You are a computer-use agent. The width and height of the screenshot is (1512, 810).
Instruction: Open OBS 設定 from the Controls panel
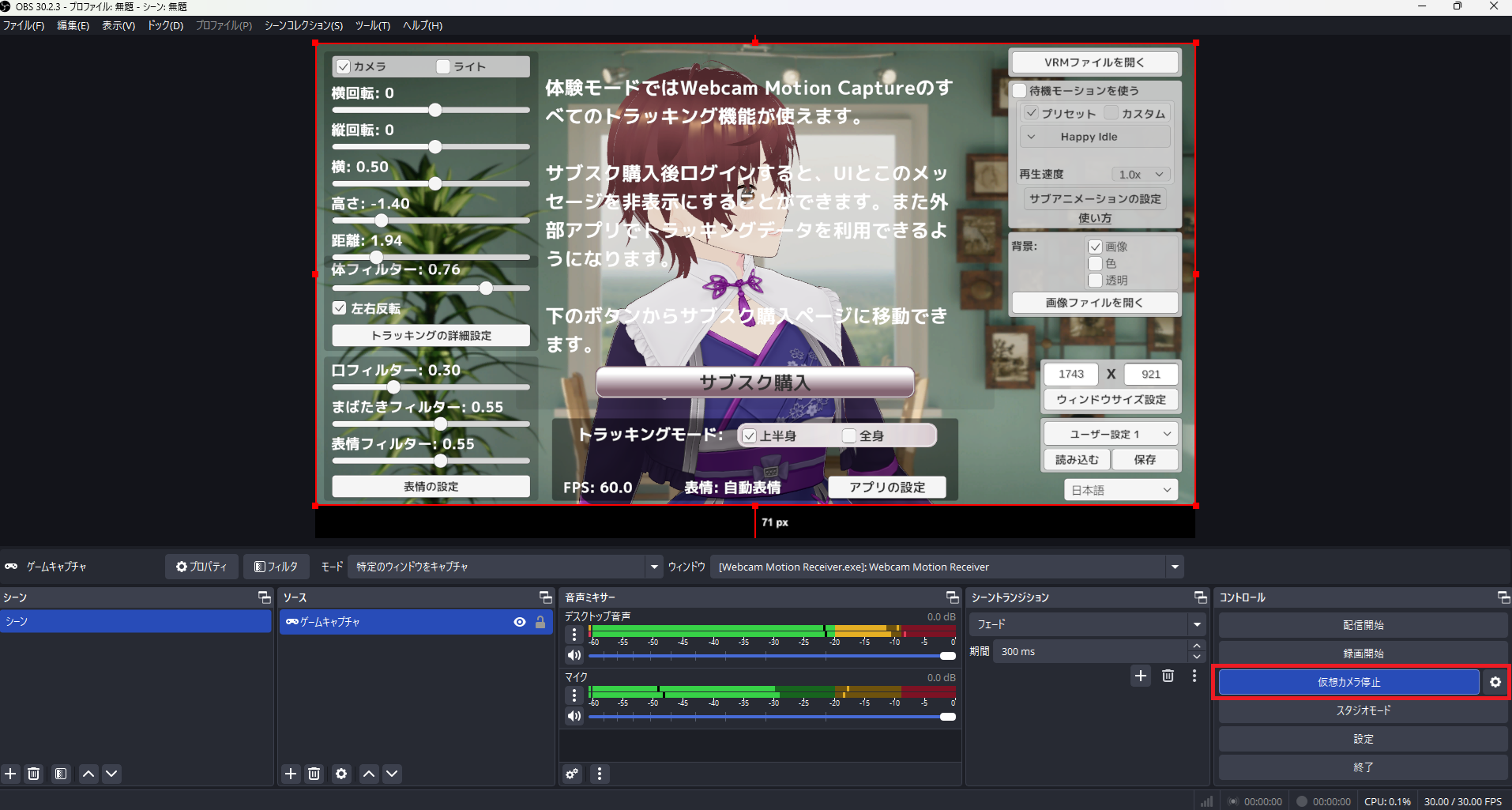coord(1363,739)
